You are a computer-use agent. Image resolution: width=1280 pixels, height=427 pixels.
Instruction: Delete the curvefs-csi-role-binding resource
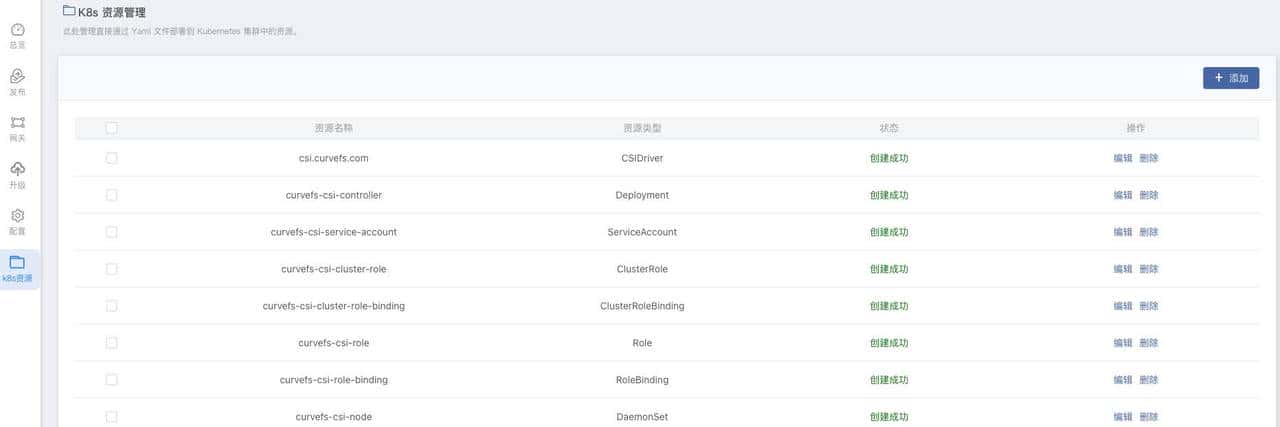(x=1149, y=380)
